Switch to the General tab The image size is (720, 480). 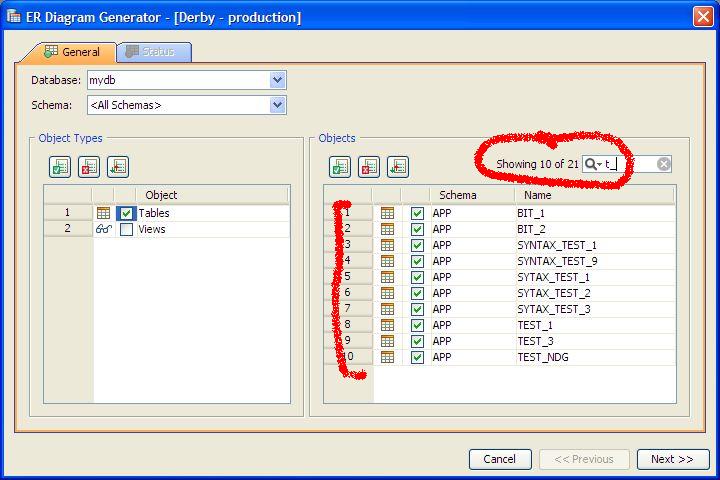72,52
